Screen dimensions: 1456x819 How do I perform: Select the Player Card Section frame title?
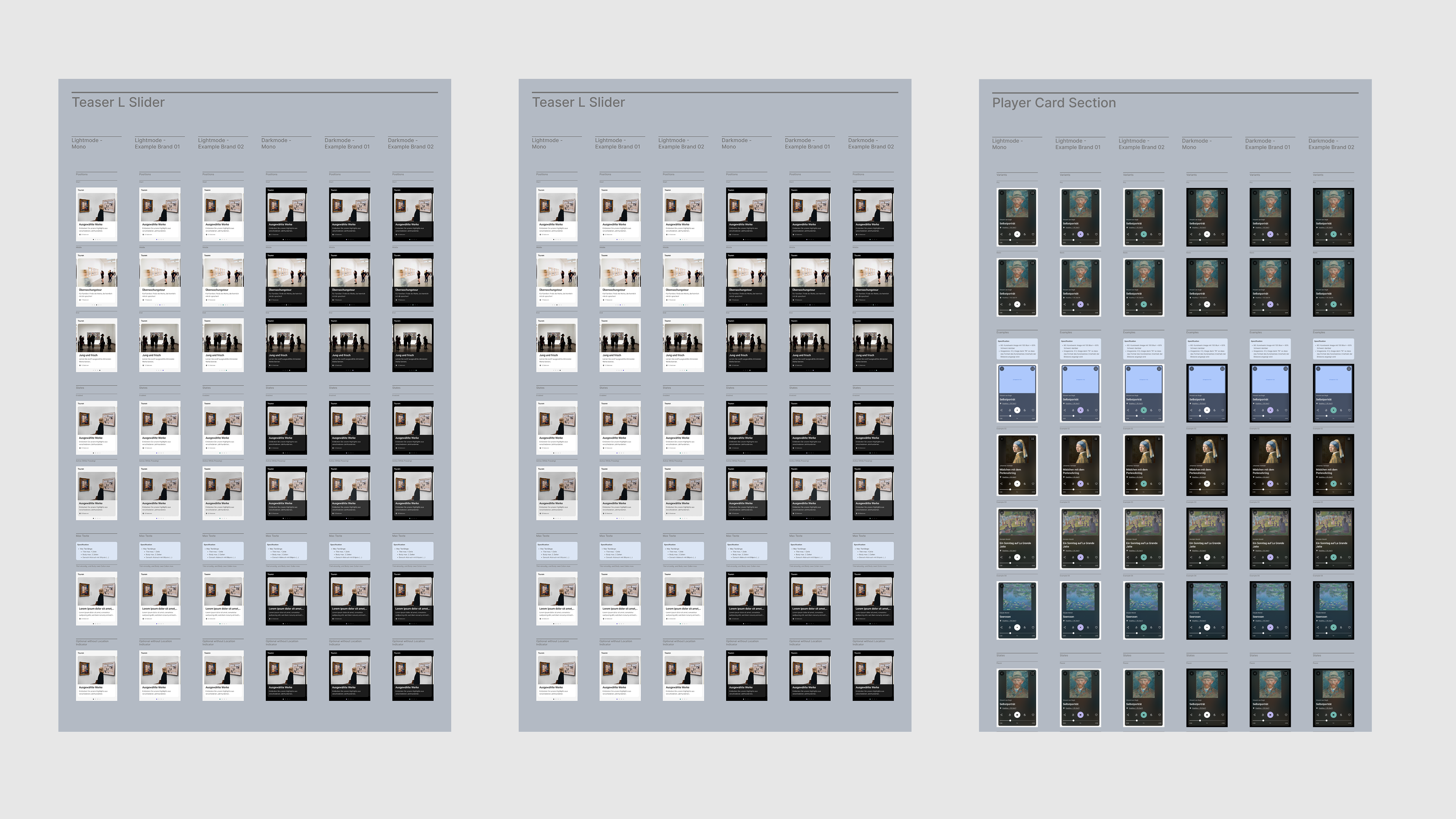pos(1054,103)
